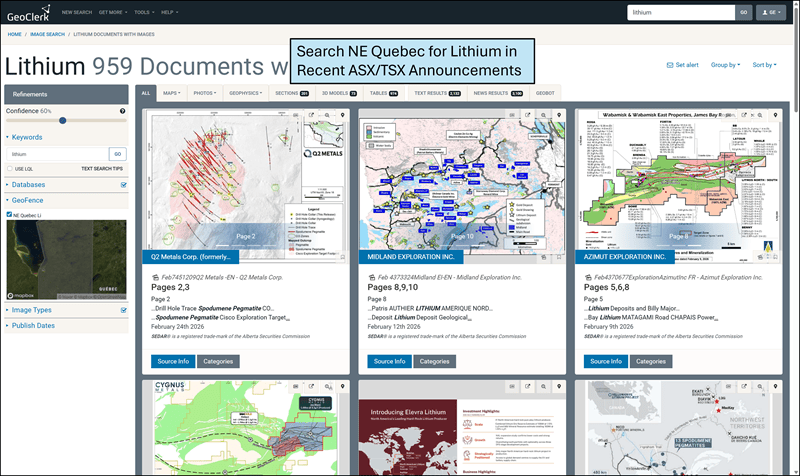The width and height of the screenshot is (800, 476).
Task: Click zoom magnifier icon on Midland Exploration card
Action: (x=543, y=115)
